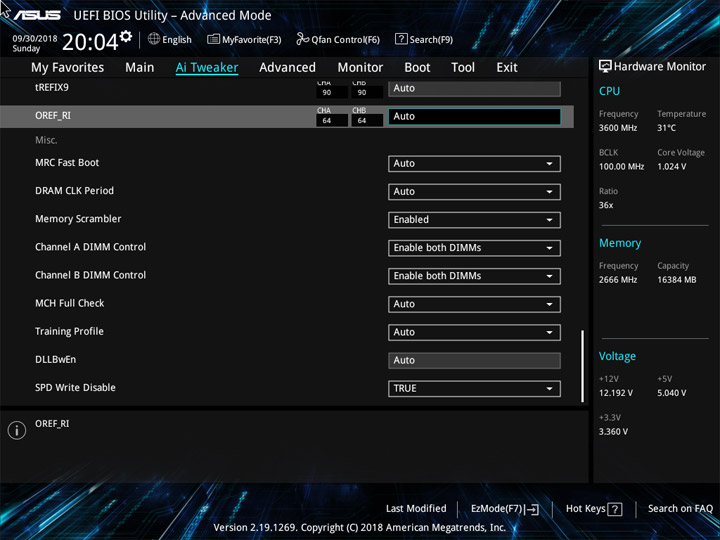The width and height of the screenshot is (720, 540).
Task: Open Channel A DIMM Control dropdown
Action: pyautogui.click(x=474, y=248)
